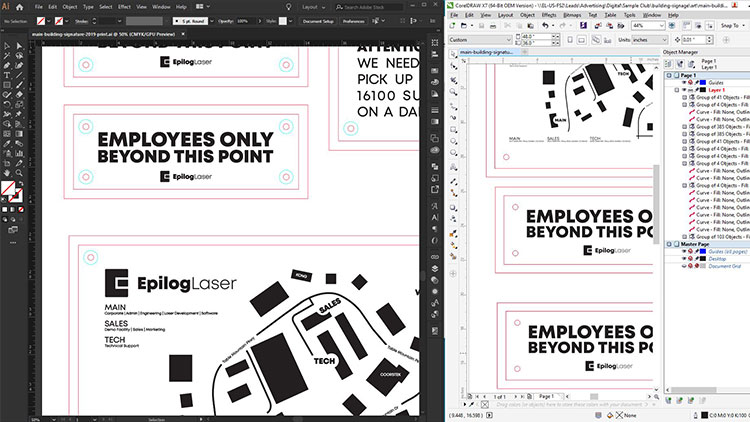Toggle printing icon for Guides layer
This screenshot has width=750, height=422.
(x=690, y=82)
